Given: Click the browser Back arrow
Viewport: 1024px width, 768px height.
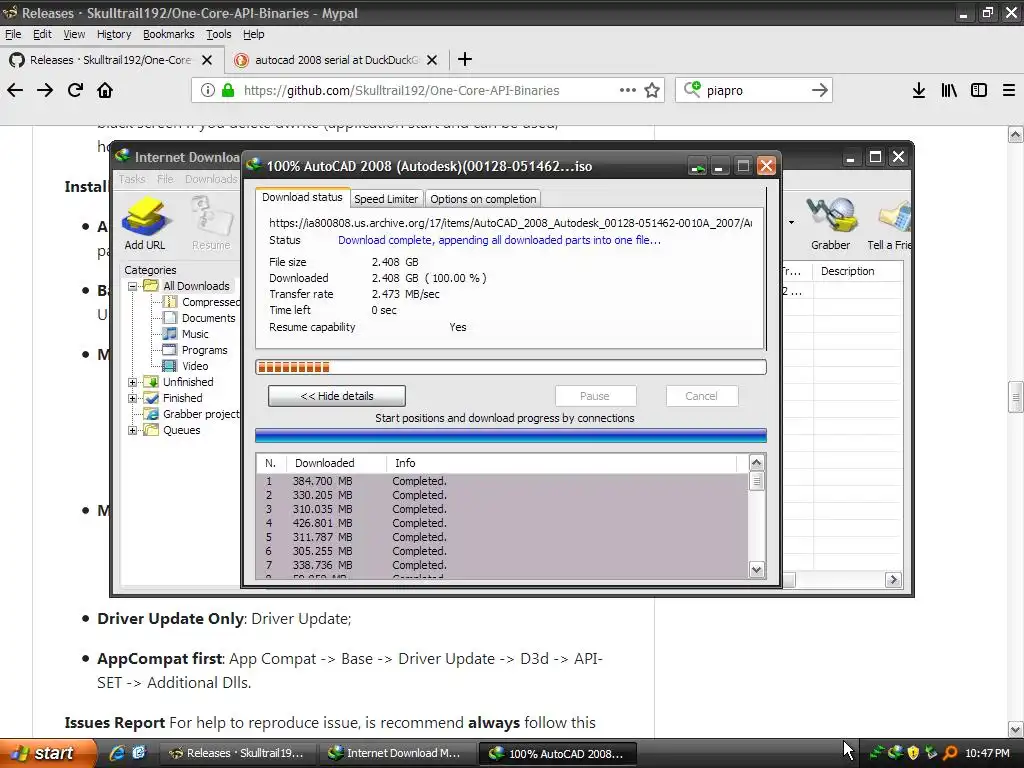Looking at the screenshot, I should (15, 90).
